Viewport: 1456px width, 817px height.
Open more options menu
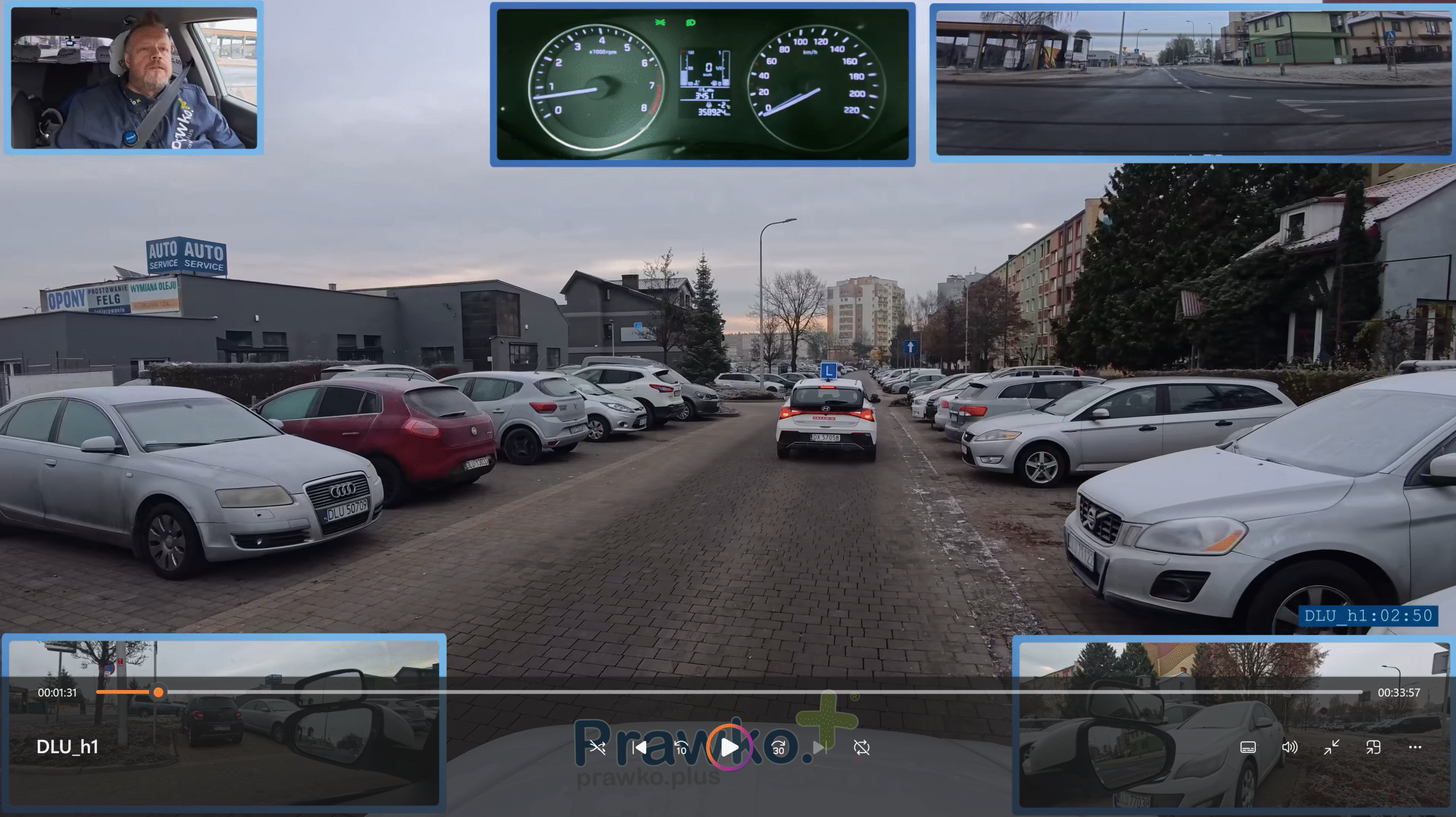1415,748
